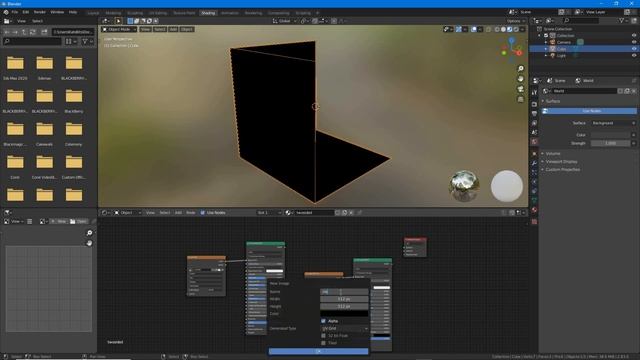The image size is (640, 360).
Task: Click the Use Nodes button in World properties
Action: (589, 111)
